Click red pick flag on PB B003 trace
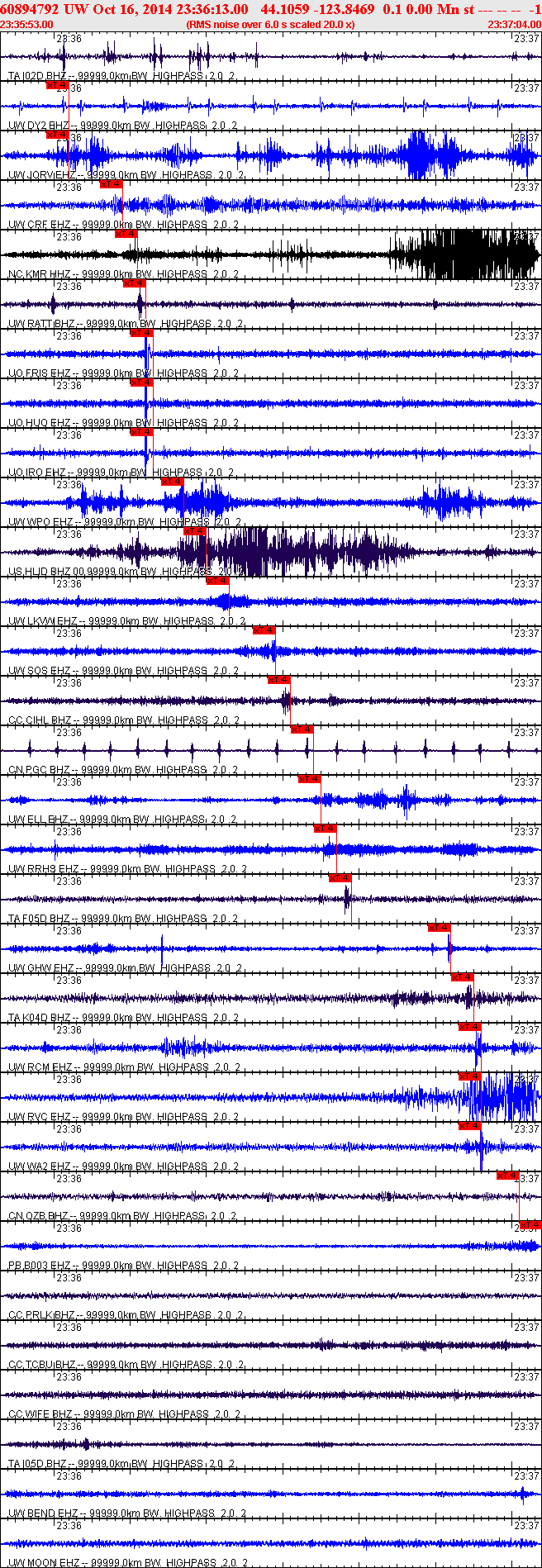The height and width of the screenshot is (1568, 542). coord(530,1225)
